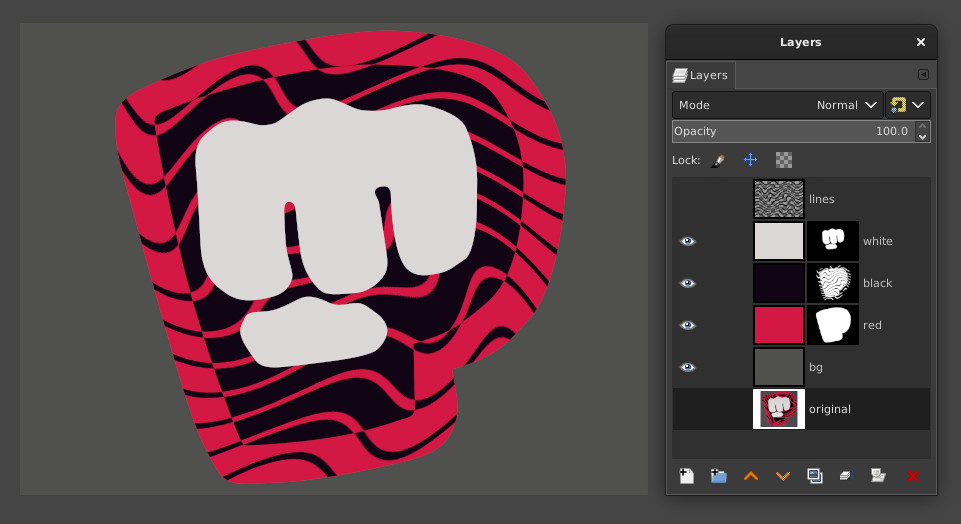This screenshot has width=961, height=524.
Task: Duplicate the selected layer
Action: tap(815, 476)
